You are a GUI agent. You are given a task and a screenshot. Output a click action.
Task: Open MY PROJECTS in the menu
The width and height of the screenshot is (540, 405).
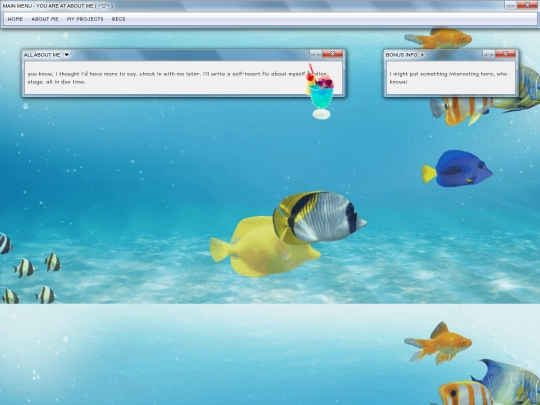pos(85,19)
